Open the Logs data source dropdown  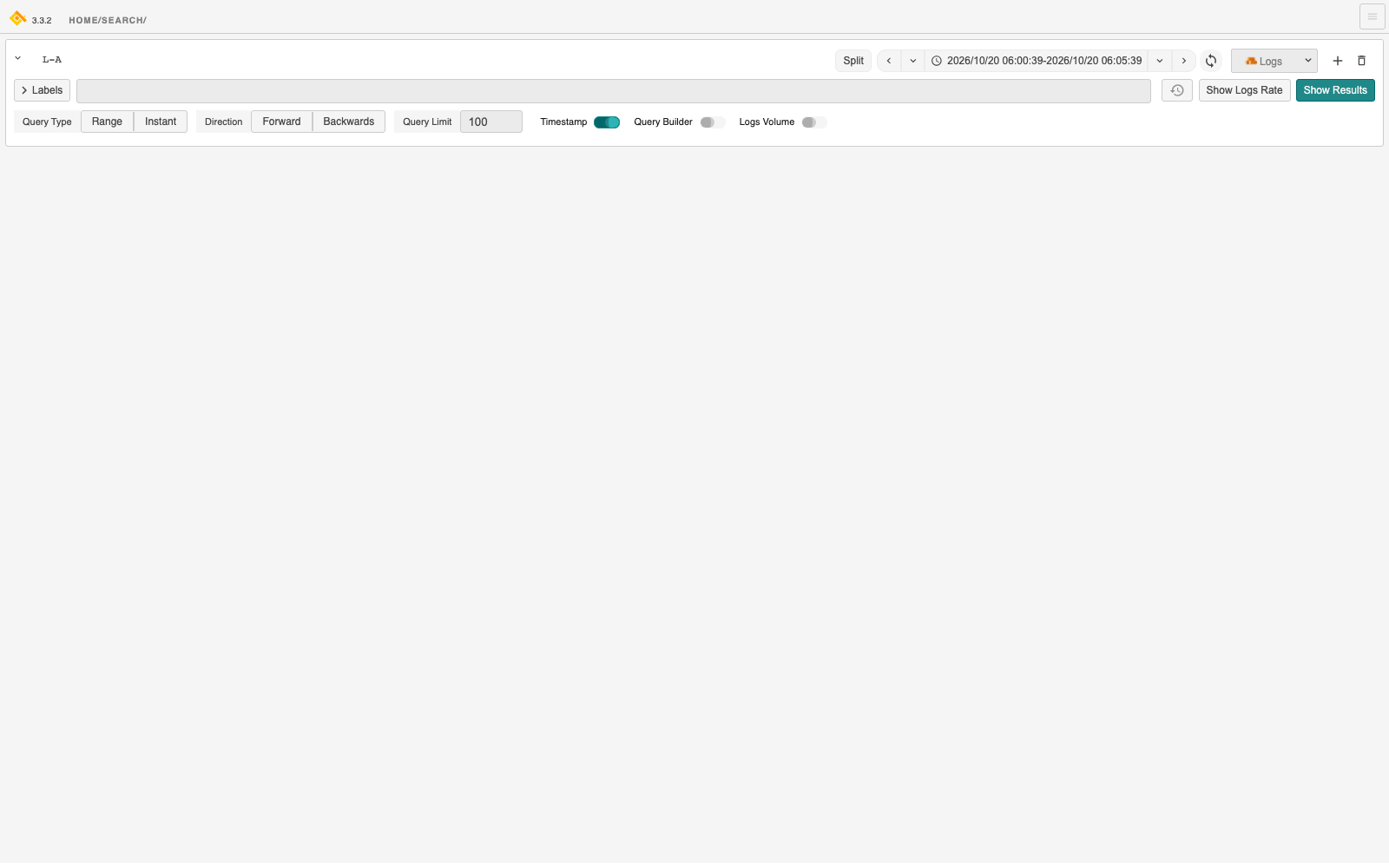(1274, 61)
